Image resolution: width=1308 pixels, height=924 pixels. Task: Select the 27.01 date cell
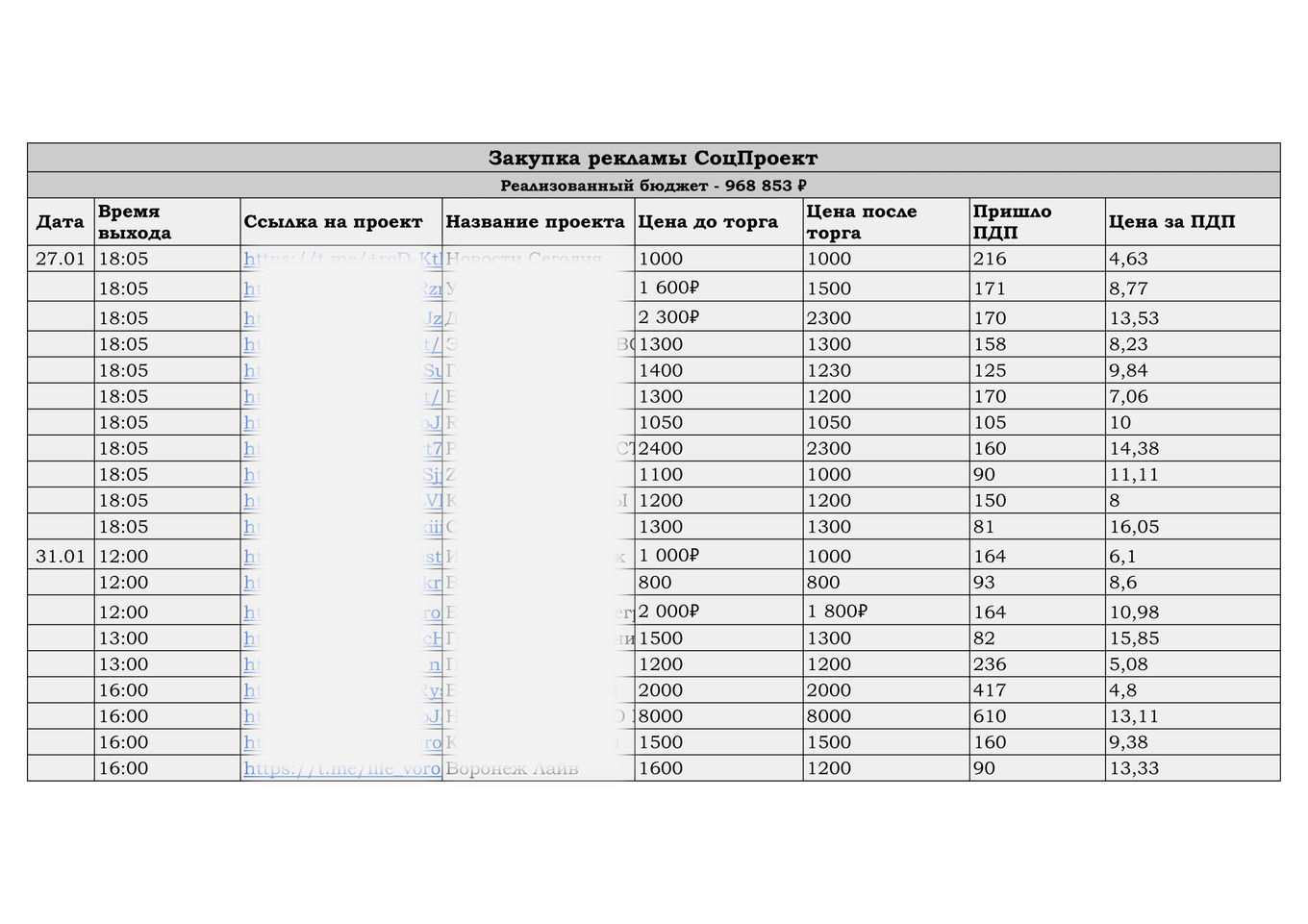[61, 259]
